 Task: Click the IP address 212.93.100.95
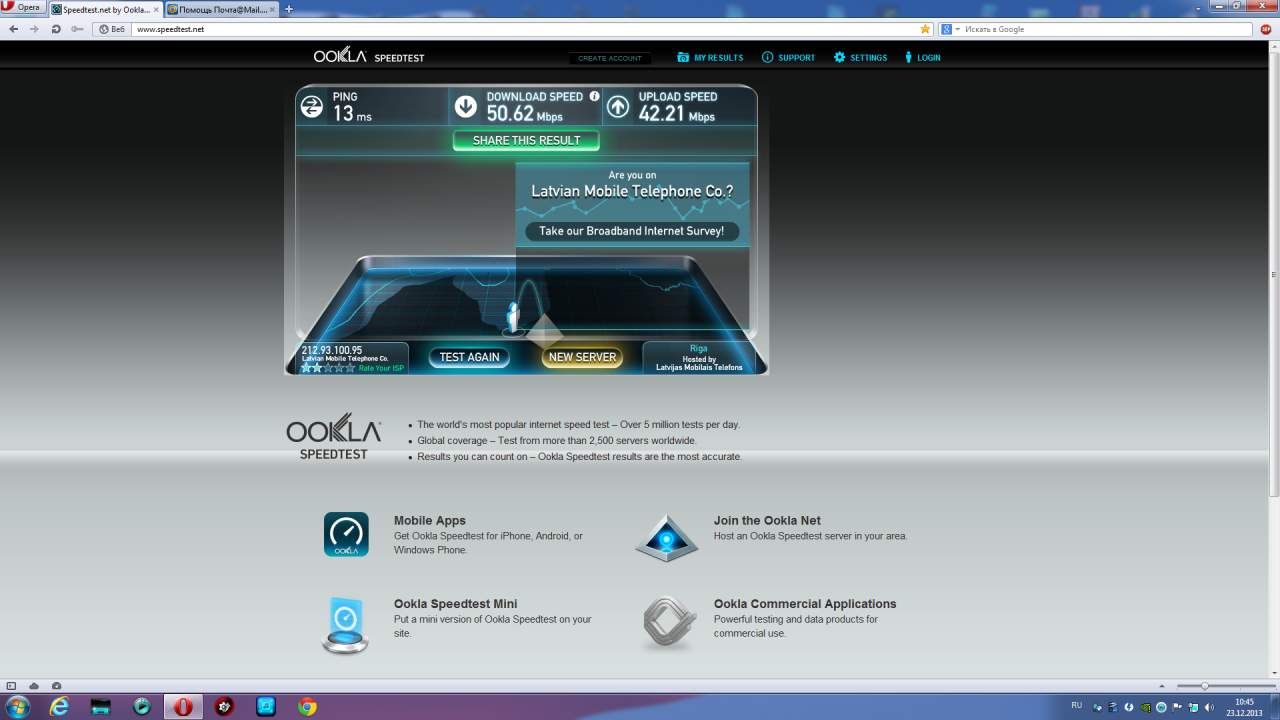(x=332, y=350)
